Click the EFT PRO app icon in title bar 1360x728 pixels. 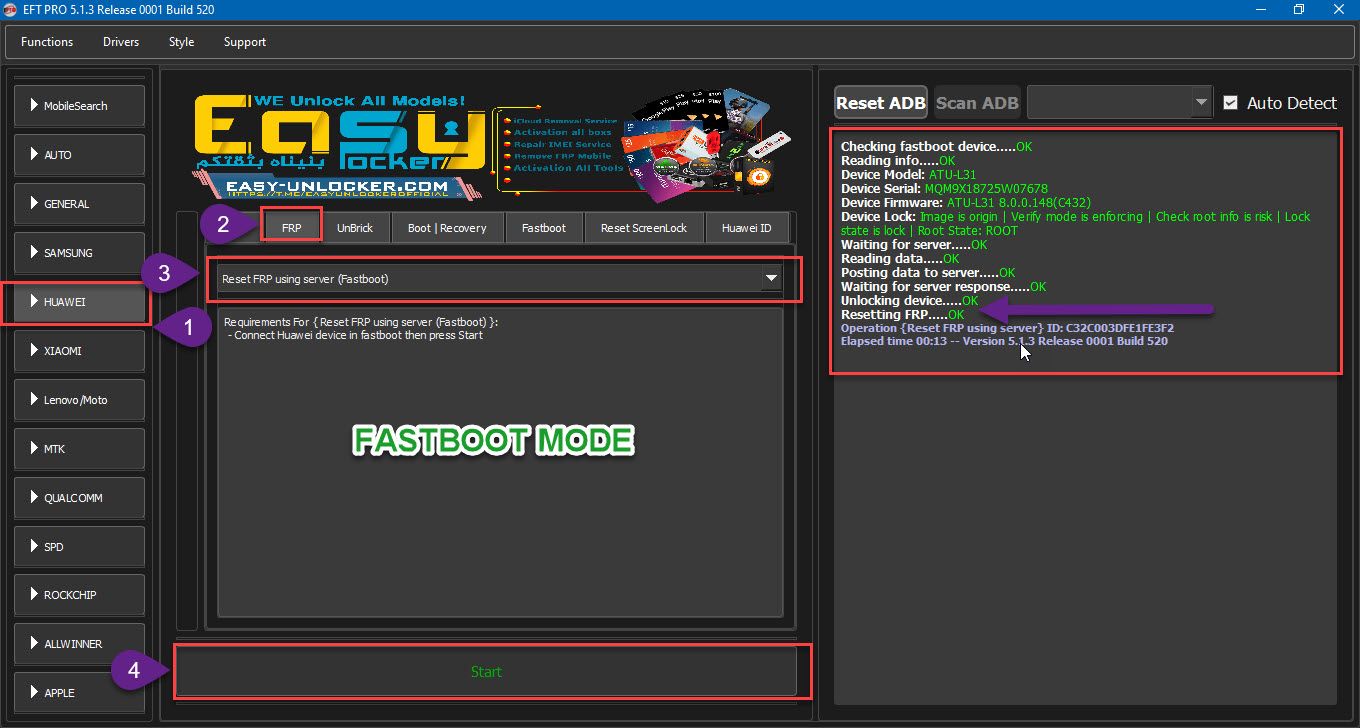click(x=10, y=10)
